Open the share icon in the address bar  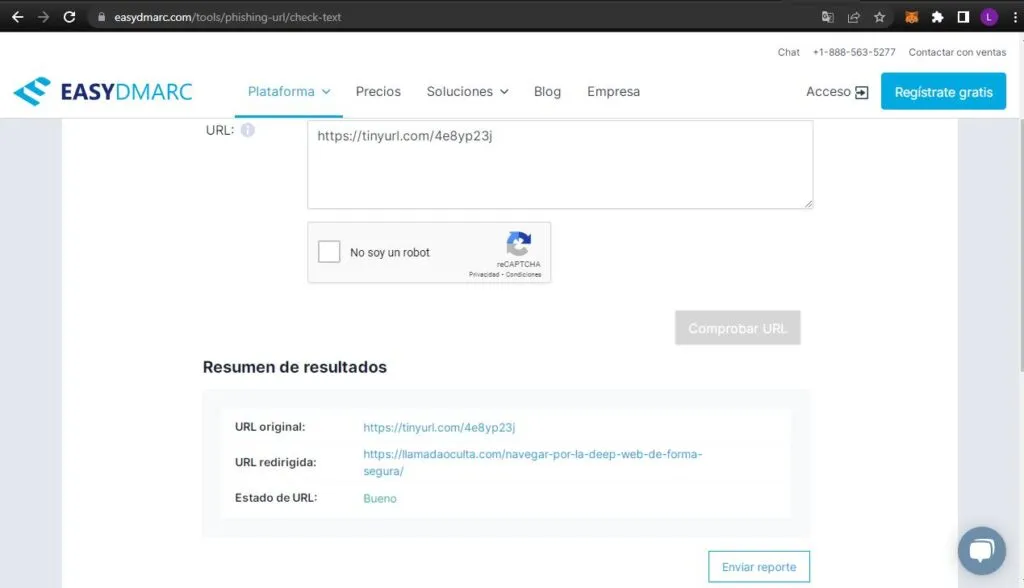852,17
